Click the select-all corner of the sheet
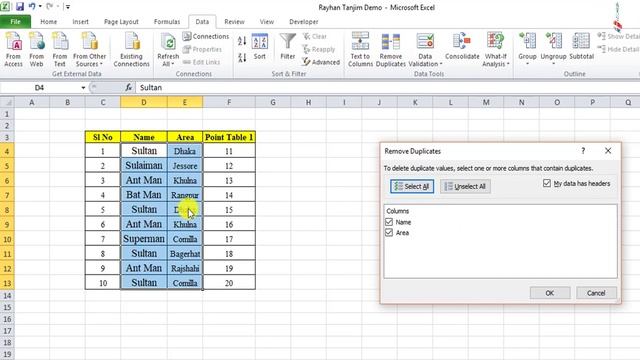 [x=7, y=102]
